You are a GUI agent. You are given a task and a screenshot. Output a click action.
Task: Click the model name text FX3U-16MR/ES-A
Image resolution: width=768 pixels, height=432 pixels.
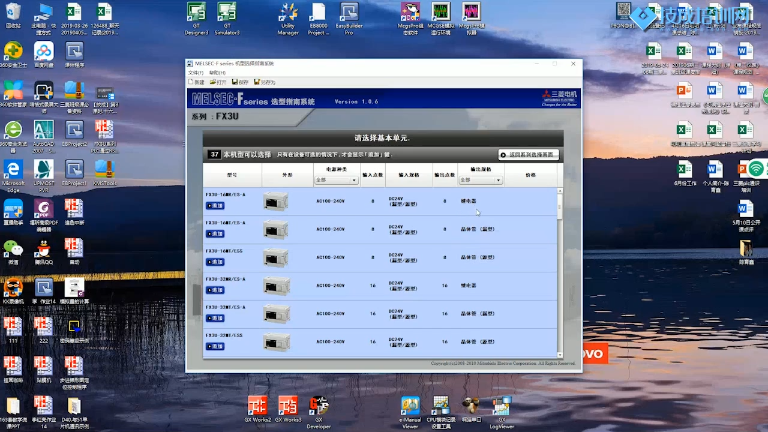click(225, 194)
